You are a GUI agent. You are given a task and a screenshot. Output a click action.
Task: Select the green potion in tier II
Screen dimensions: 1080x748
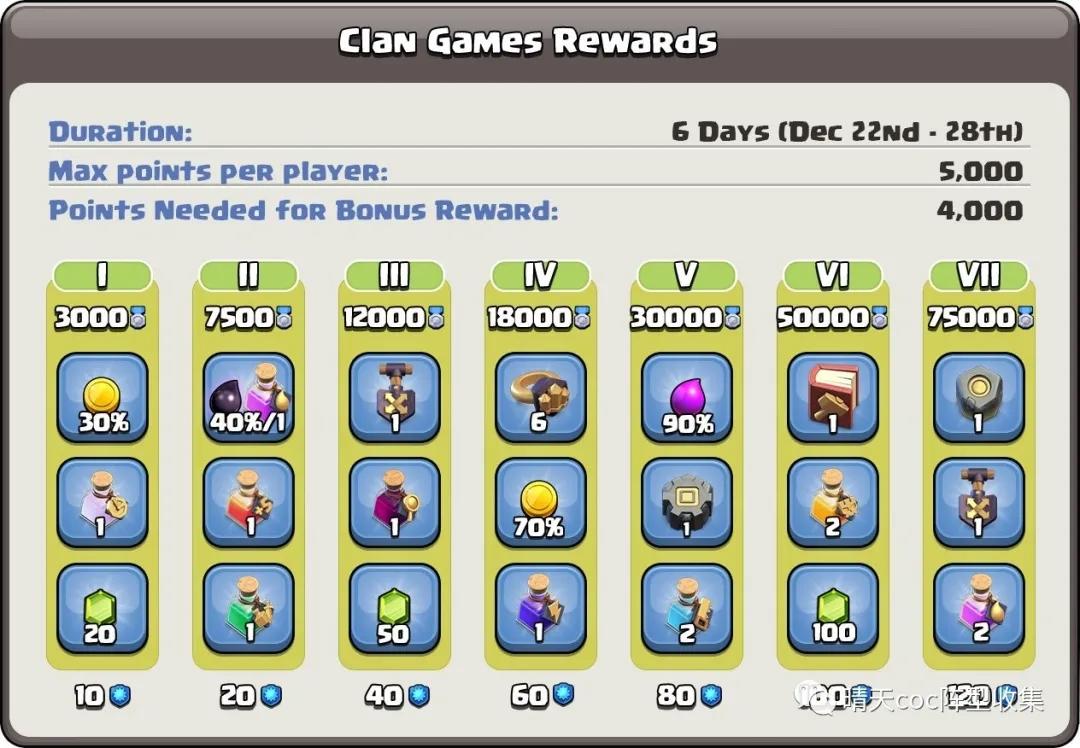(x=249, y=608)
